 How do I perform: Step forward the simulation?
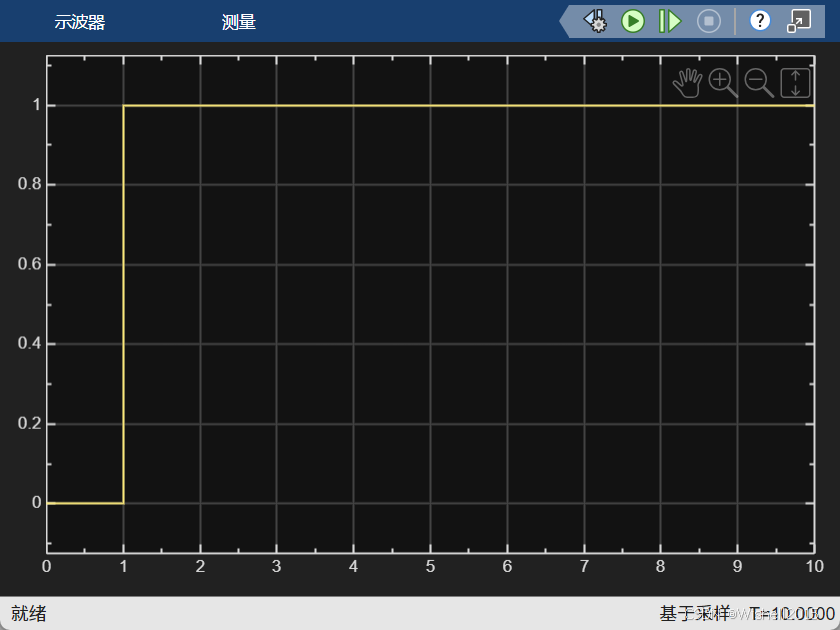[670, 21]
